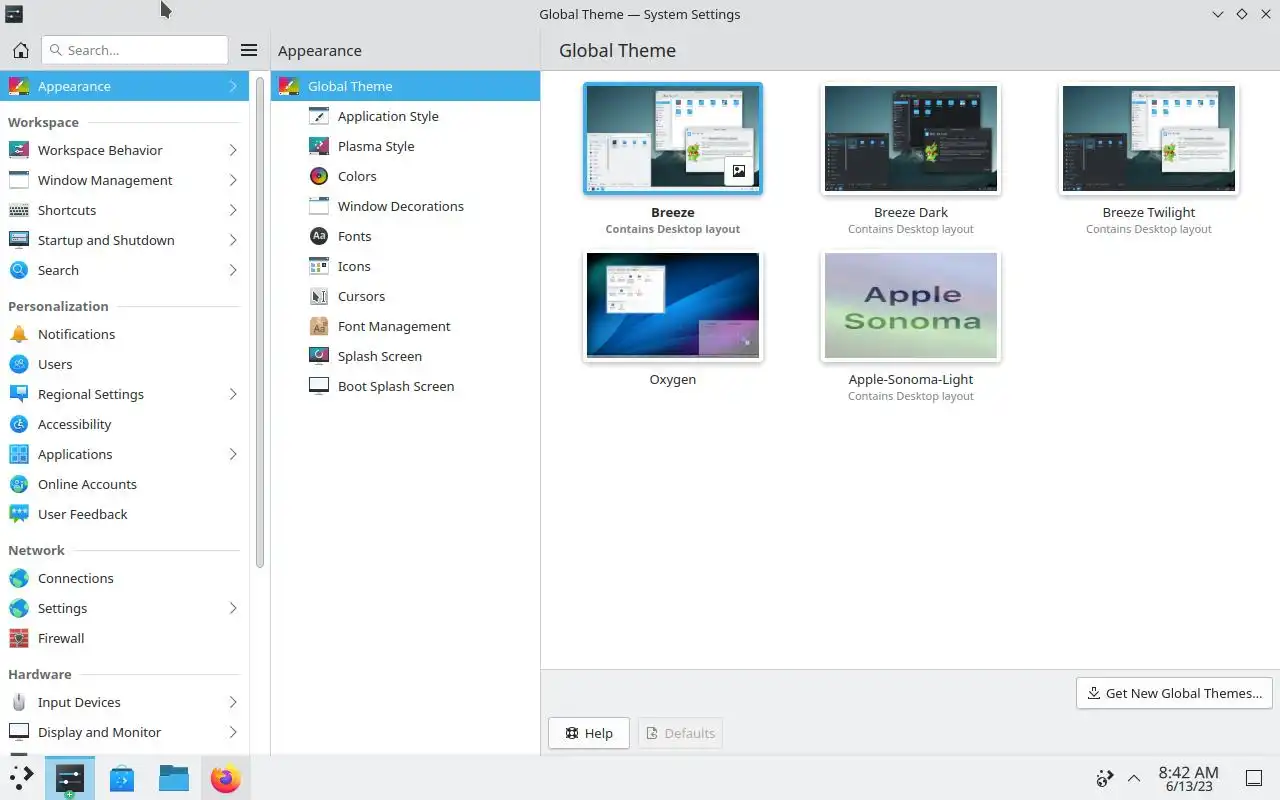The width and height of the screenshot is (1280, 800).
Task: Click the Display and Monitor icon
Action: point(19,732)
